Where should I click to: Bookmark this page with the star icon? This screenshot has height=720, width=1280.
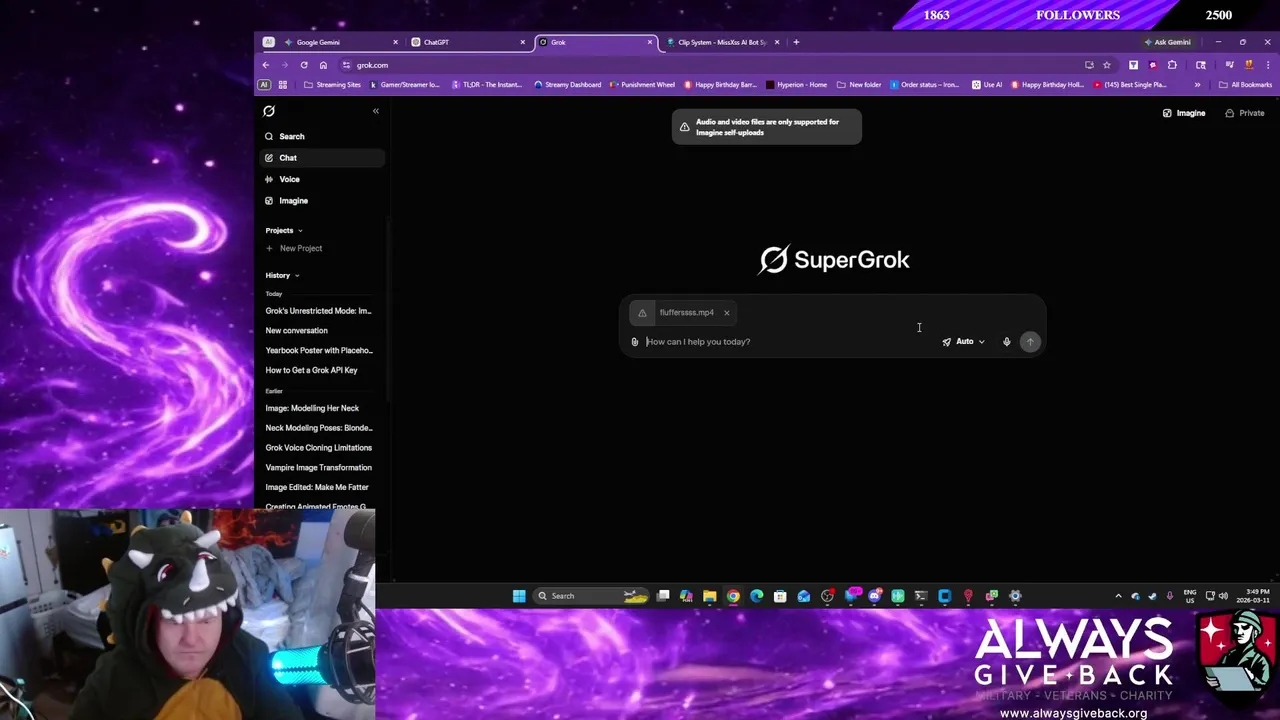(1107, 65)
